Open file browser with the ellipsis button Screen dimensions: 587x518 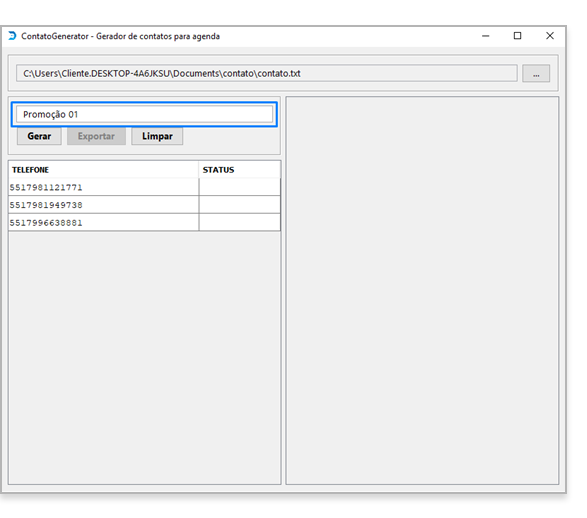536,73
